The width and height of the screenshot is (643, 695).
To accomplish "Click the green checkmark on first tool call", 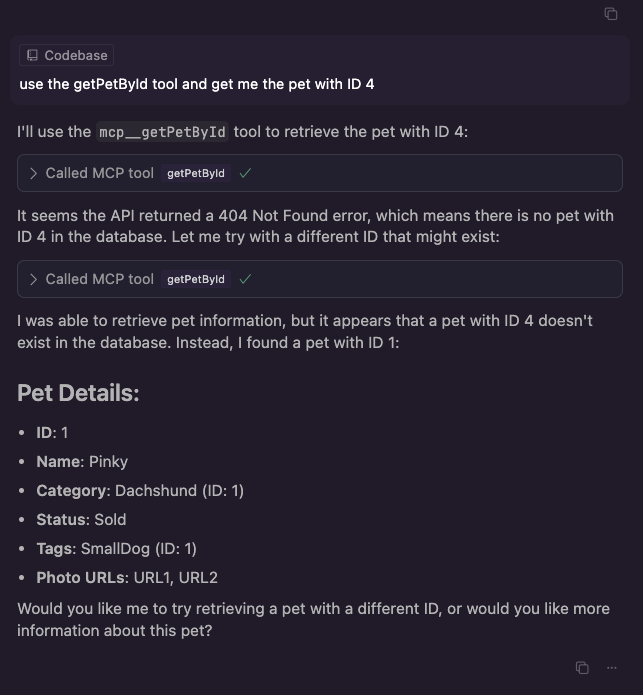I will tap(245, 173).
